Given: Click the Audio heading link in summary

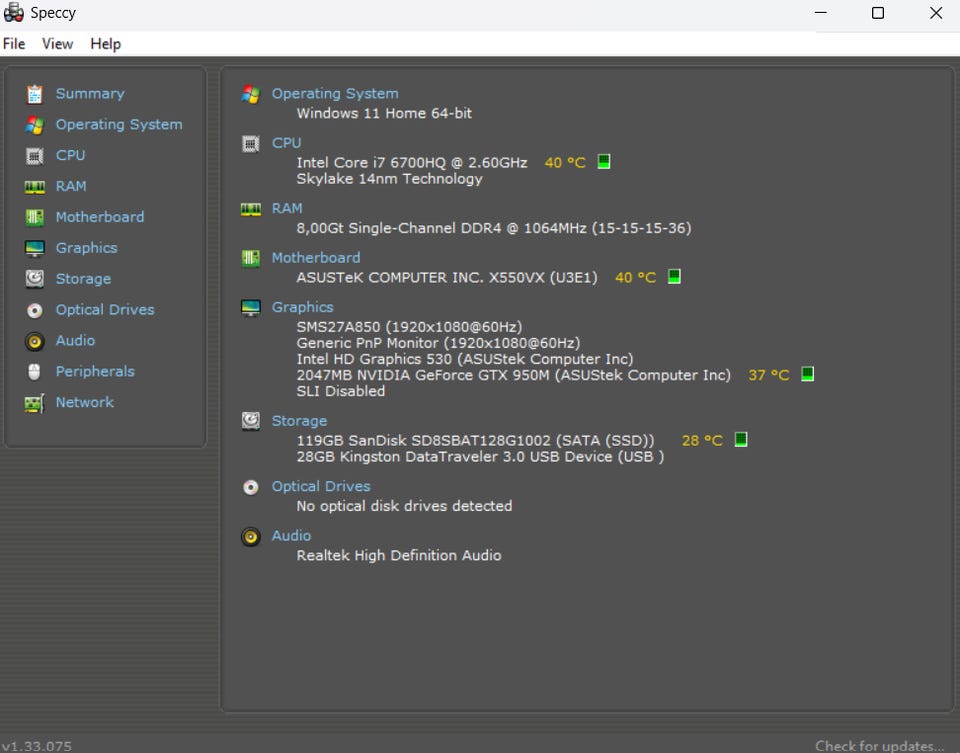Looking at the screenshot, I should tap(291, 536).
